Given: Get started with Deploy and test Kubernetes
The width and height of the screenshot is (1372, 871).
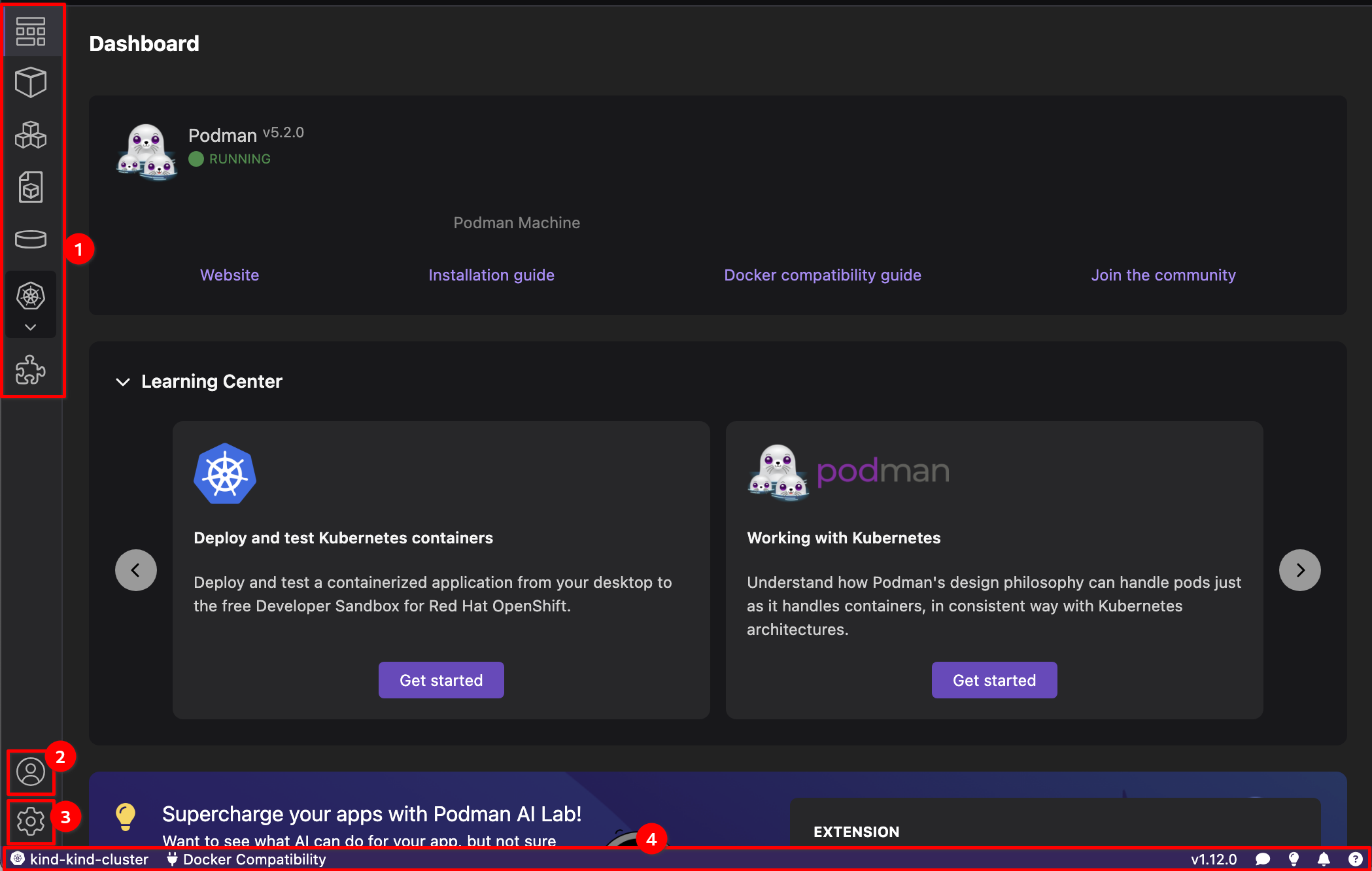Looking at the screenshot, I should click(x=441, y=680).
